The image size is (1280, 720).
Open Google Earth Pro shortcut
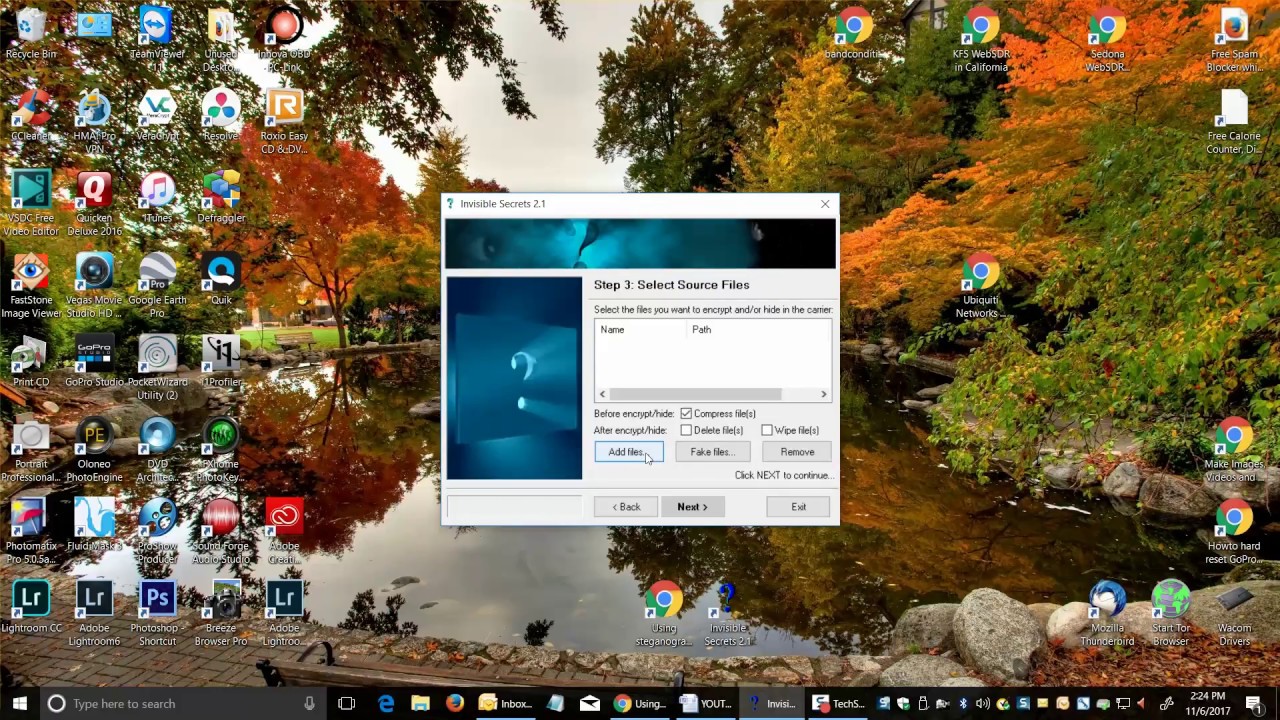(x=157, y=286)
